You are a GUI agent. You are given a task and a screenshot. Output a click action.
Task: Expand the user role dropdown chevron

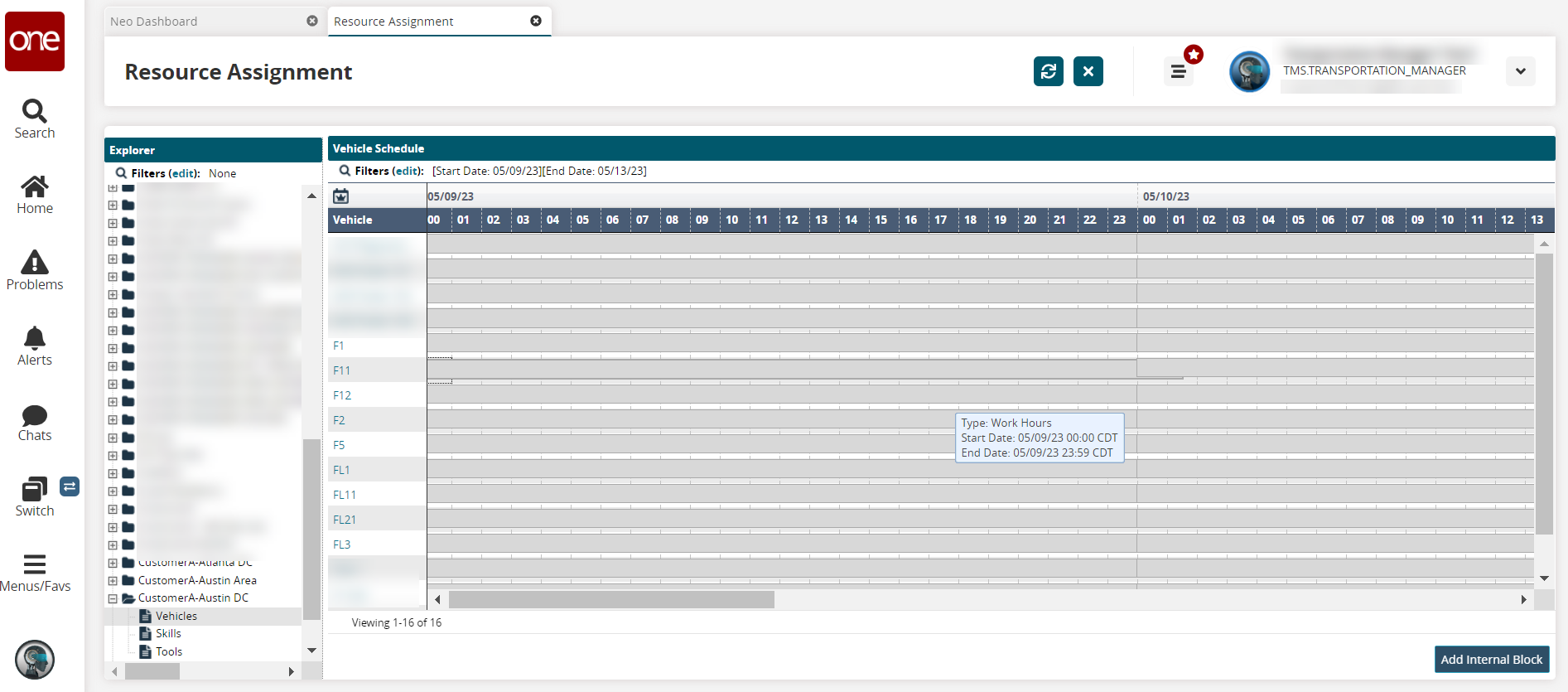pyautogui.click(x=1521, y=71)
